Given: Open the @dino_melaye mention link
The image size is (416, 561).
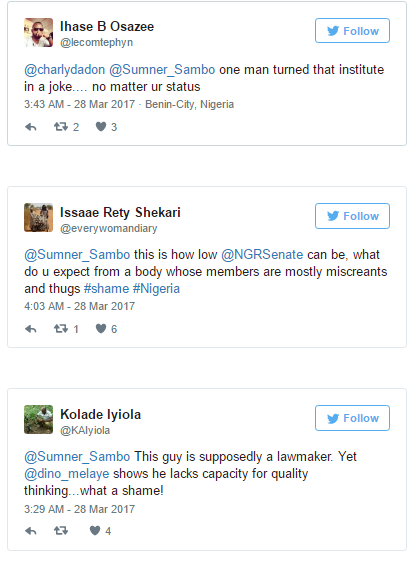Looking at the screenshot, I should (x=67, y=474).
